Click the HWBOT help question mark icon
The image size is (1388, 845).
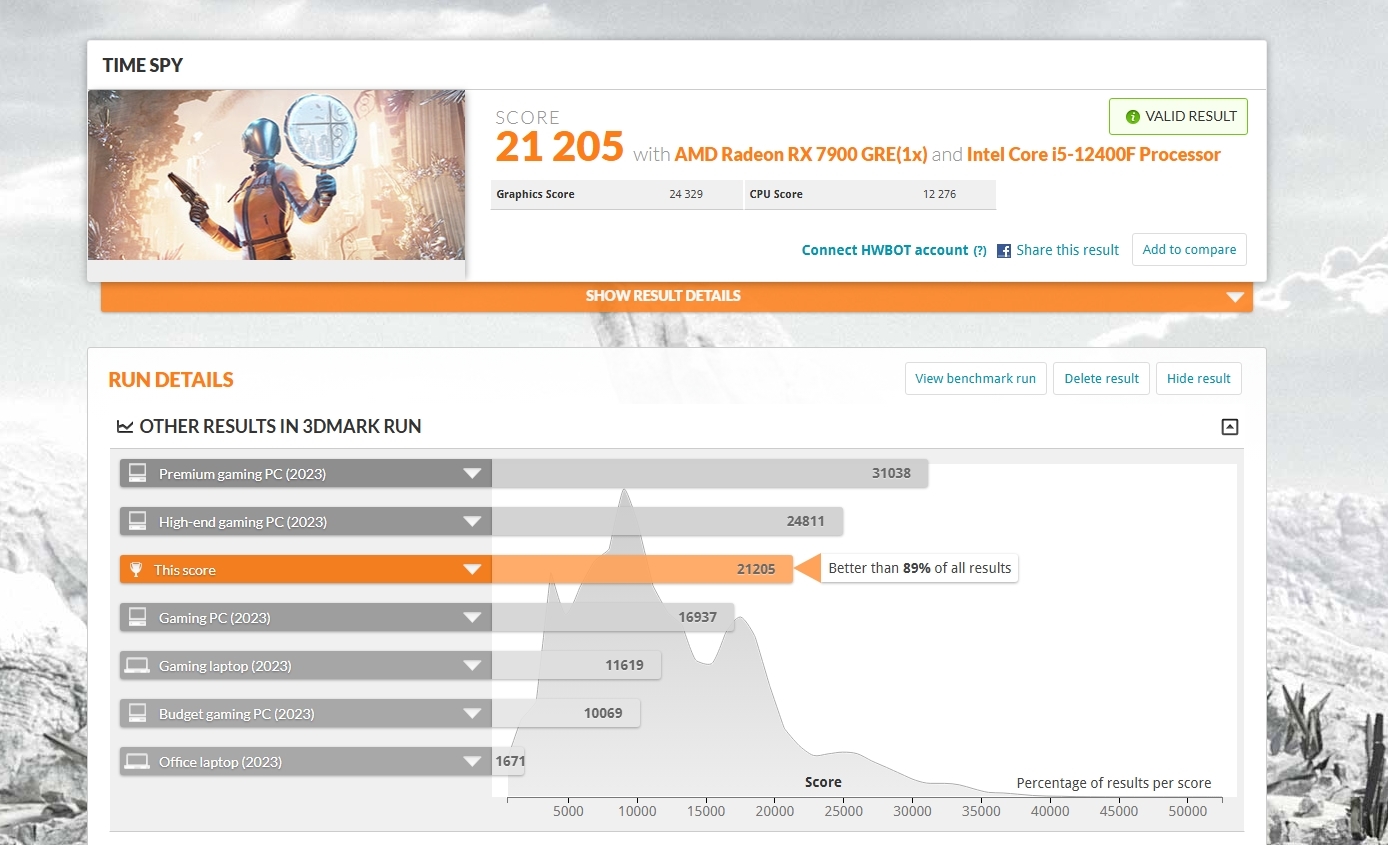coord(980,251)
